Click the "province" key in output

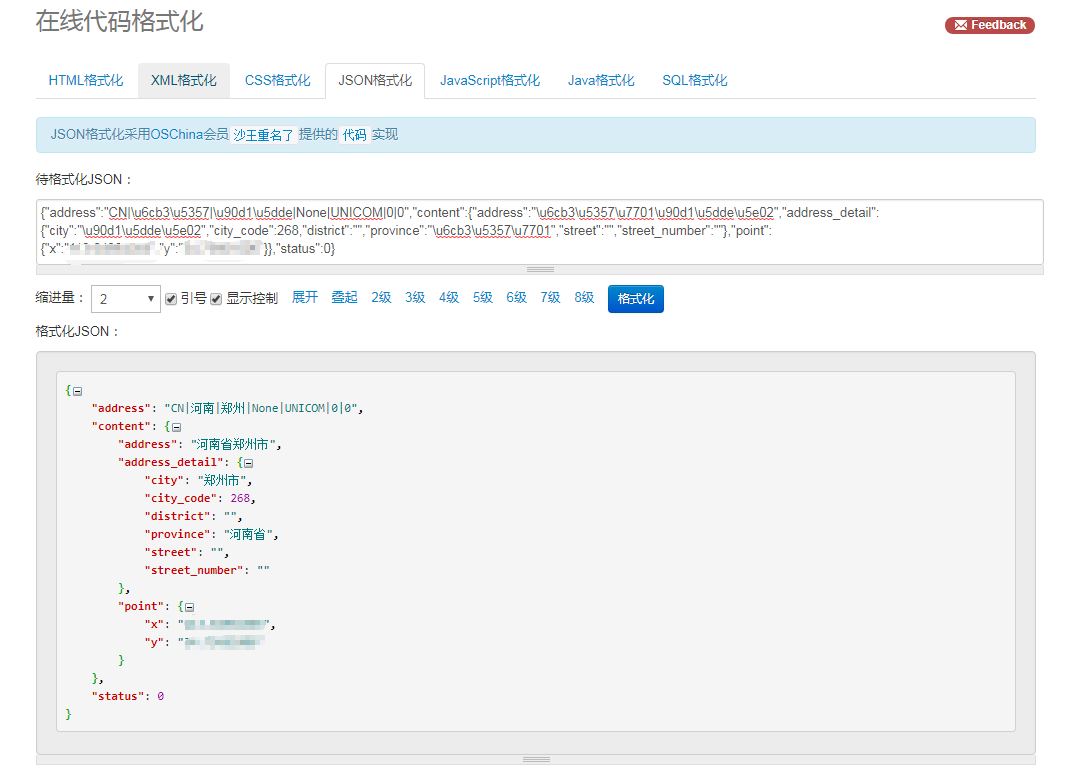click(177, 534)
